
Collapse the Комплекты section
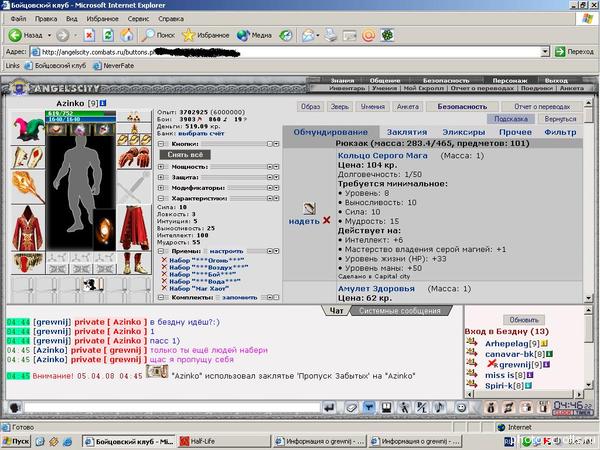pos(161,297)
